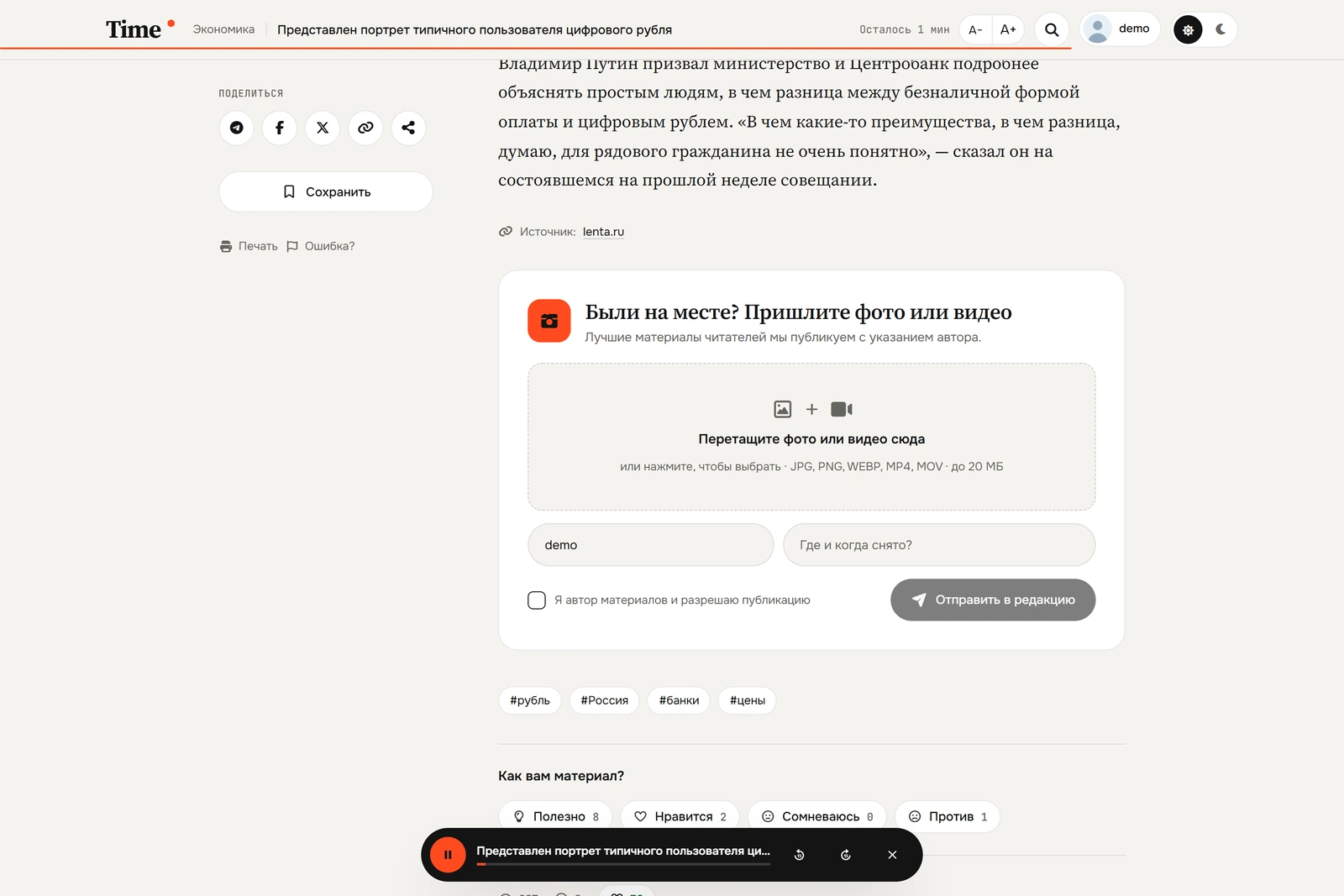Viewport: 1344px width, 896px height.
Task: Go to Time logo homepage
Action: (x=139, y=29)
